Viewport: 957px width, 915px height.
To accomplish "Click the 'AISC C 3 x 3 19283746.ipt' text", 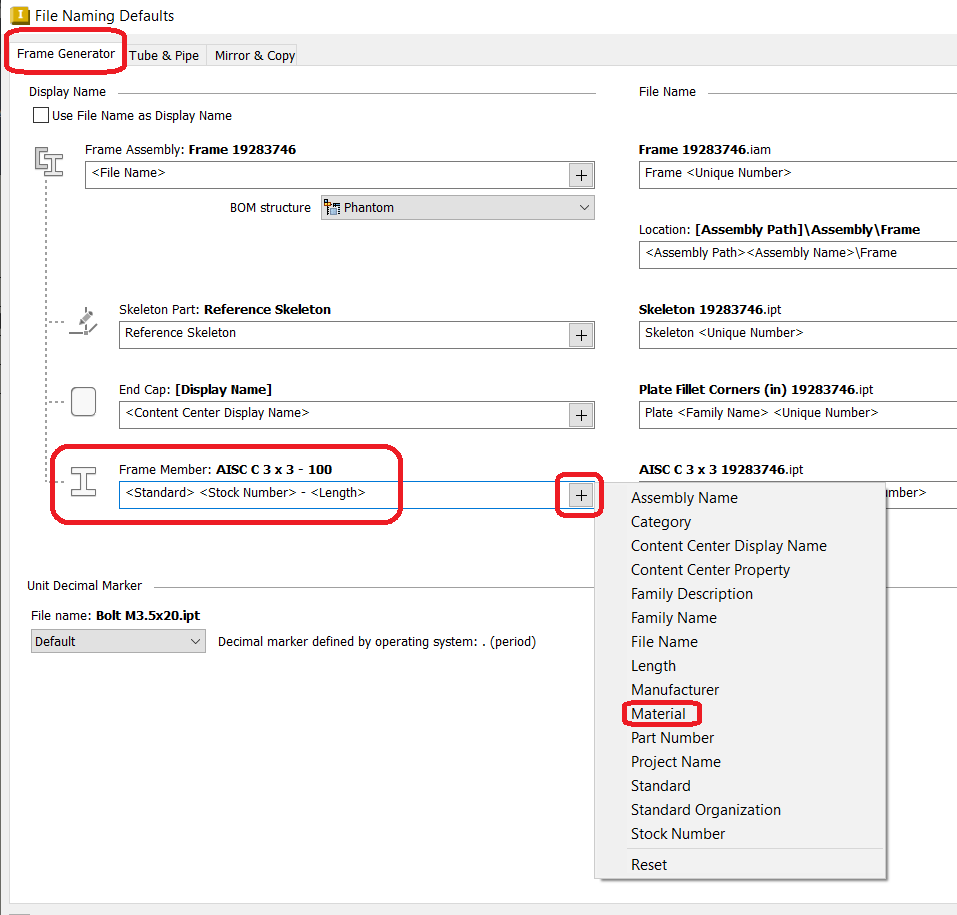I will pyautogui.click(x=721, y=469).
